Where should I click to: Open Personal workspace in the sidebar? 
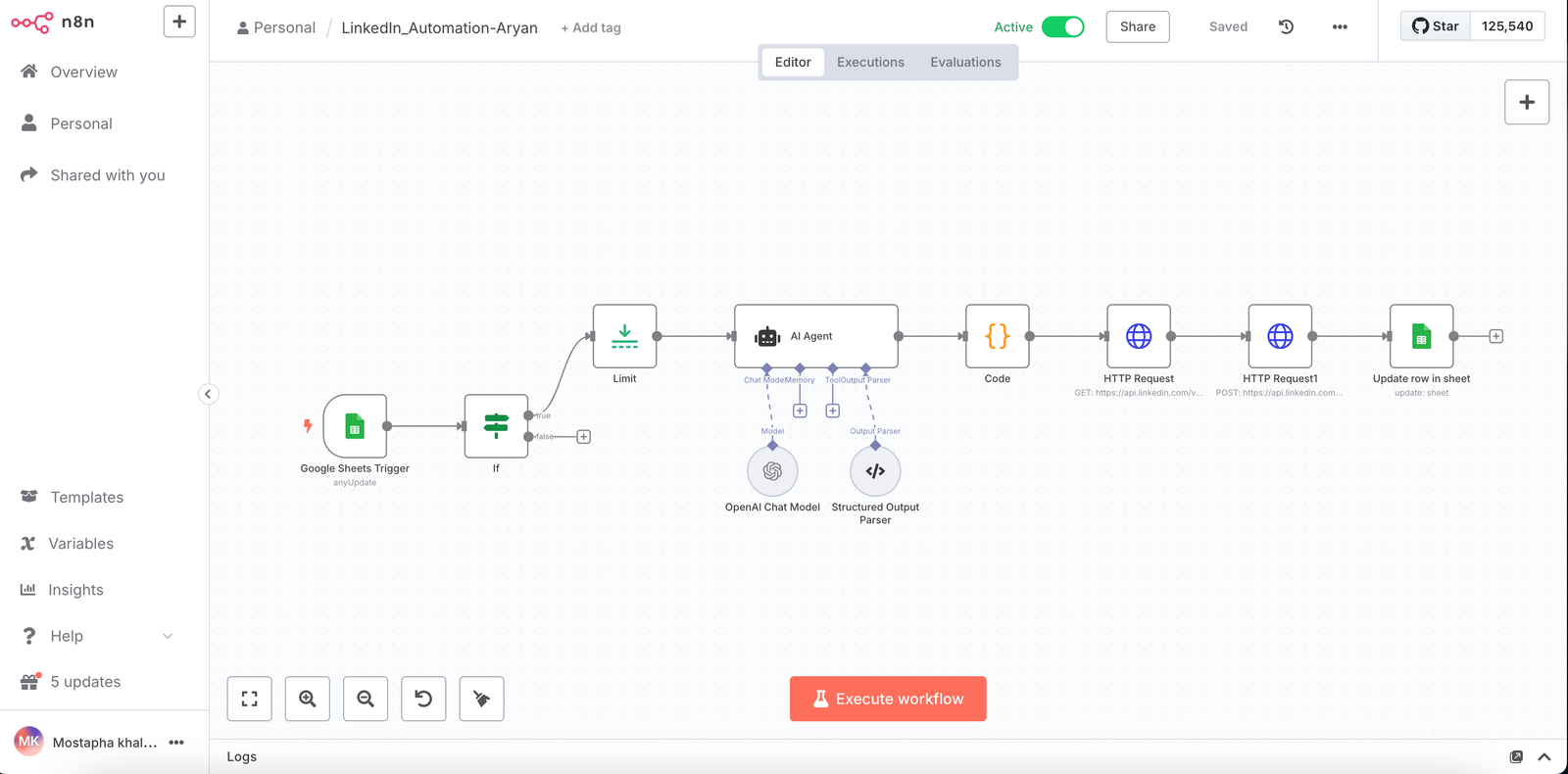[x=81, y=123]
